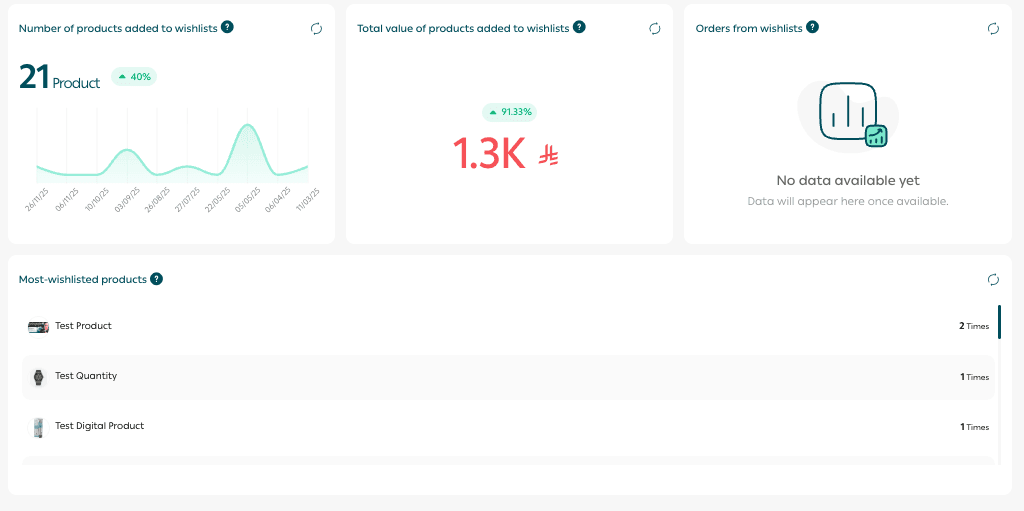Open the Test Digital Product item name
This screenshot has width=1024, height=511.
(99, 426)
